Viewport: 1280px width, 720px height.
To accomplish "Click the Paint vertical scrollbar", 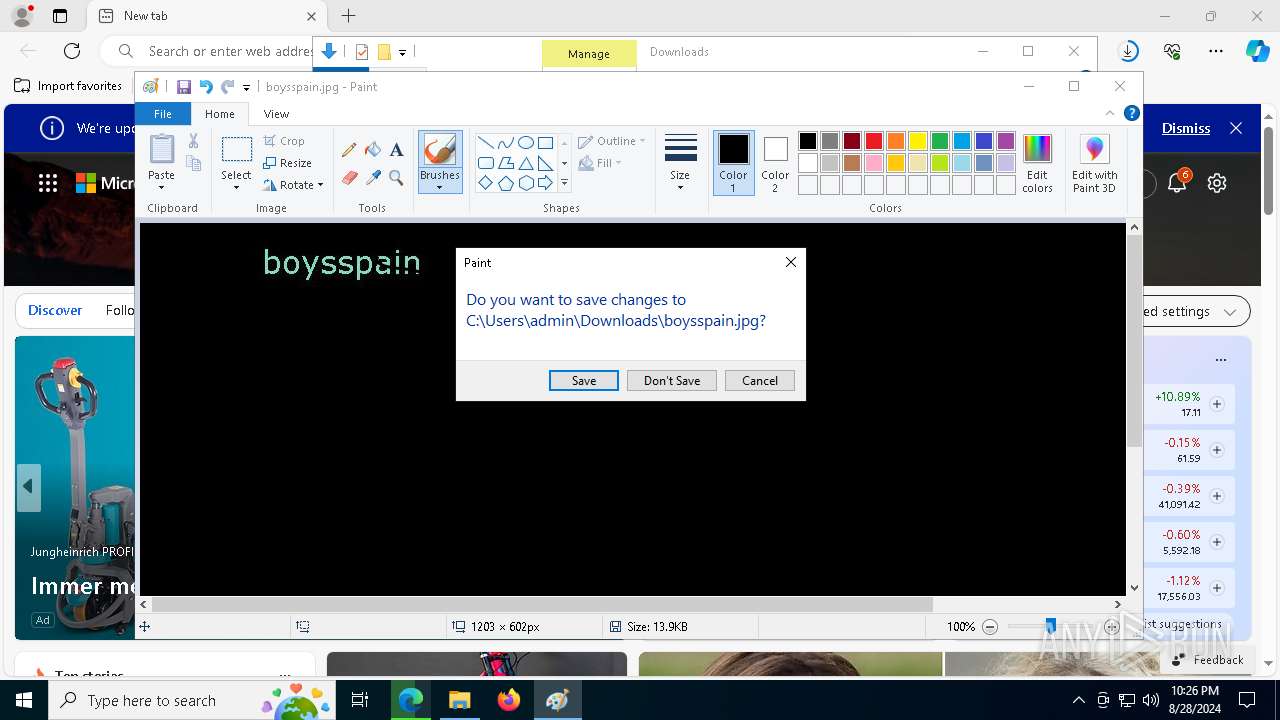I will pos(1134,340).
